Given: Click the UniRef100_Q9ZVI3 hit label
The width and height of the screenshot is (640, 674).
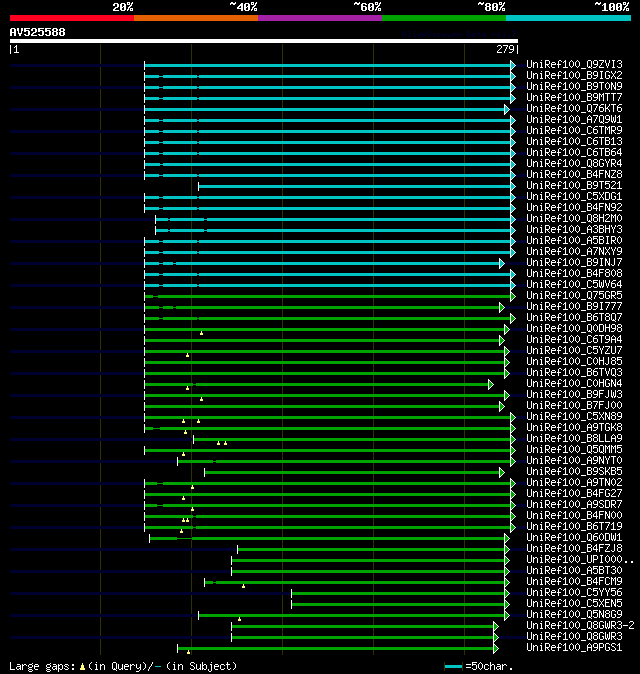Looking at the screenshot, I should 574,64.
